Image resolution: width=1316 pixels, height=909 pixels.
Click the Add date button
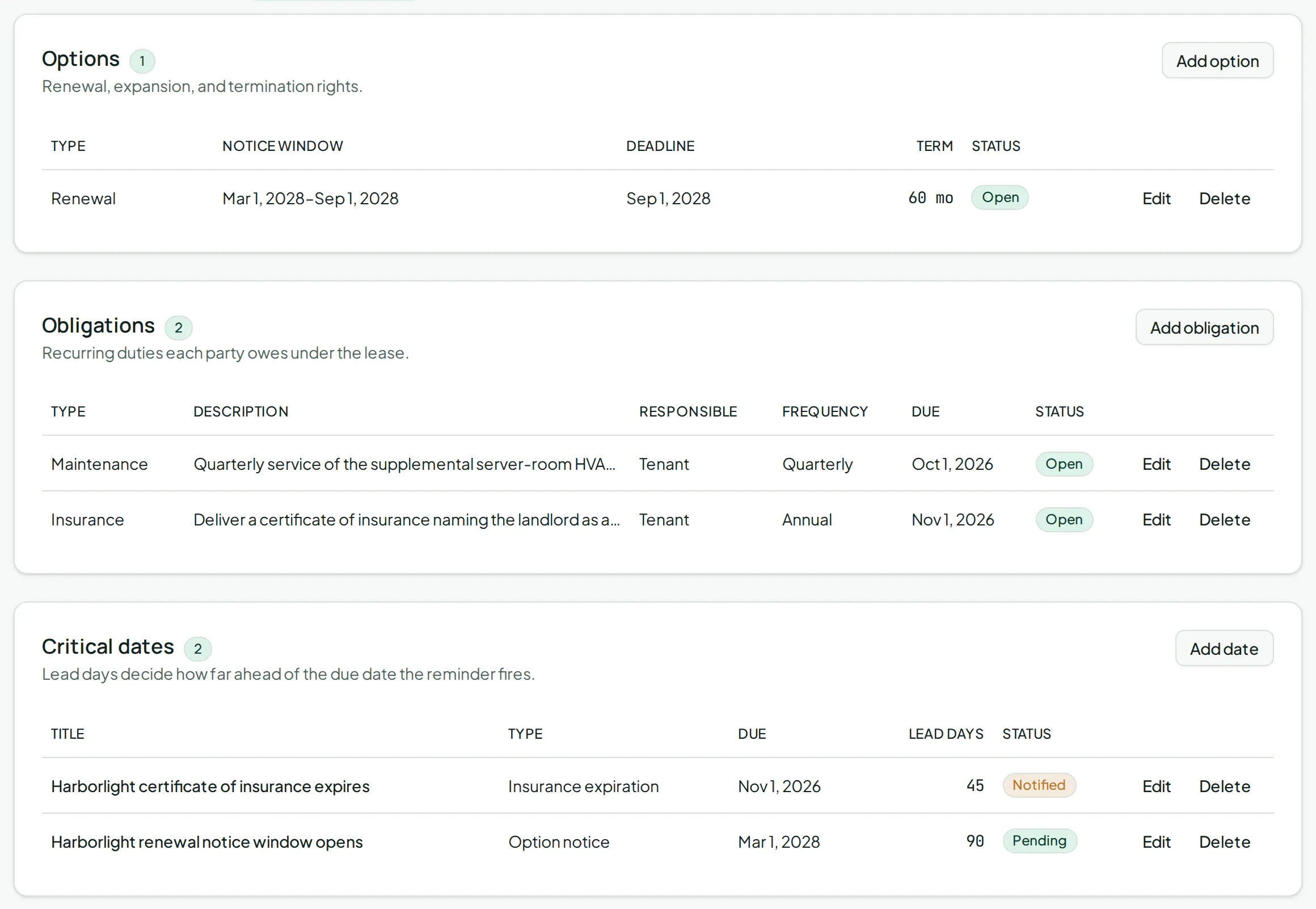pos(1224,648)
